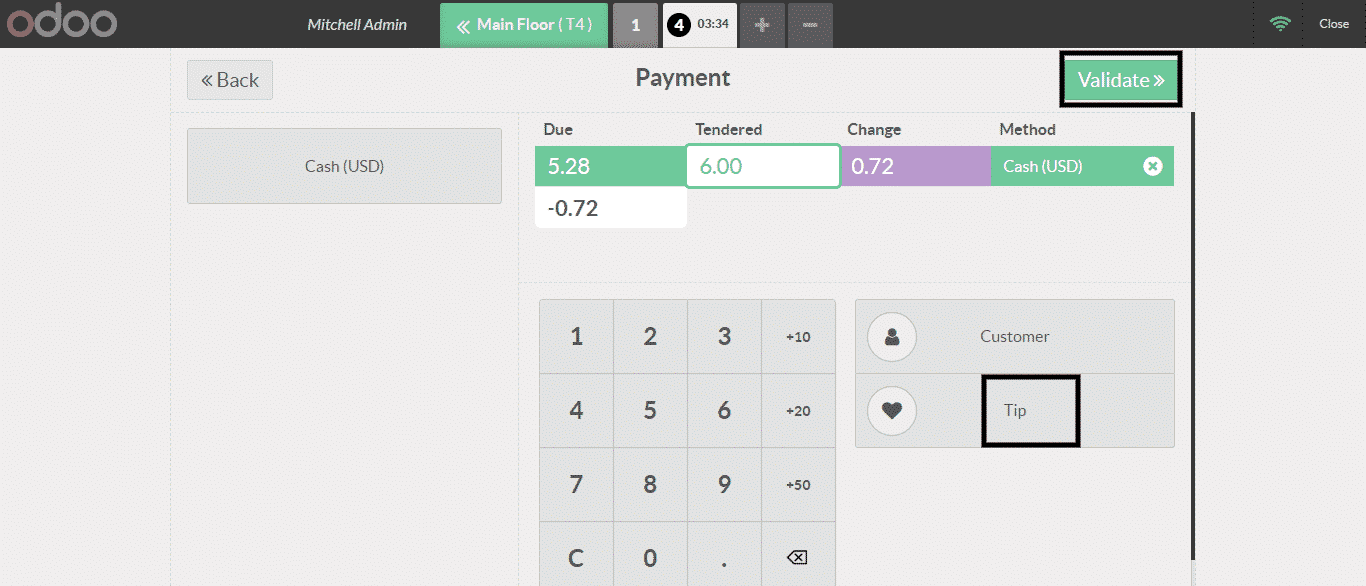
Task: Go back to the order screen
Action: pos(230,80)
